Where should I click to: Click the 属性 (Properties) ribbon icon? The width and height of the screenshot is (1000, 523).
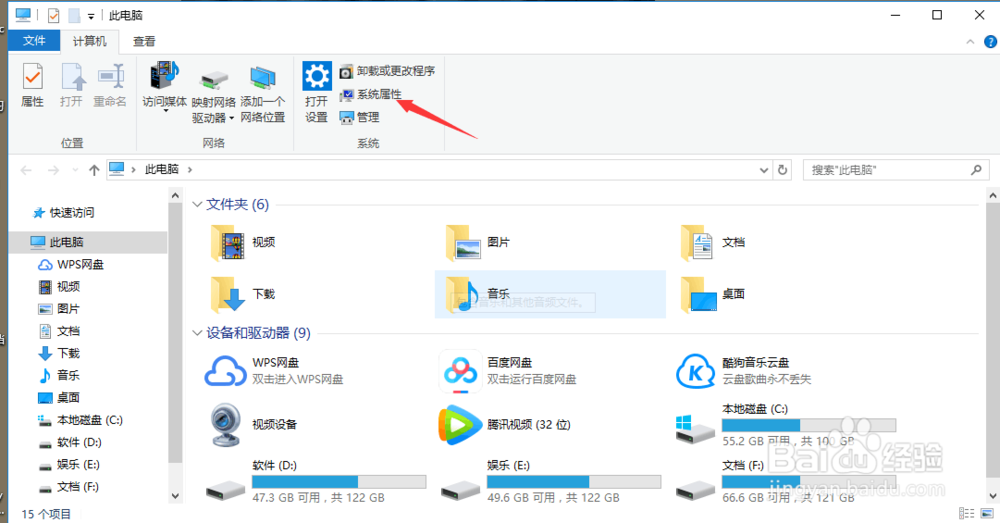(33, 77)
